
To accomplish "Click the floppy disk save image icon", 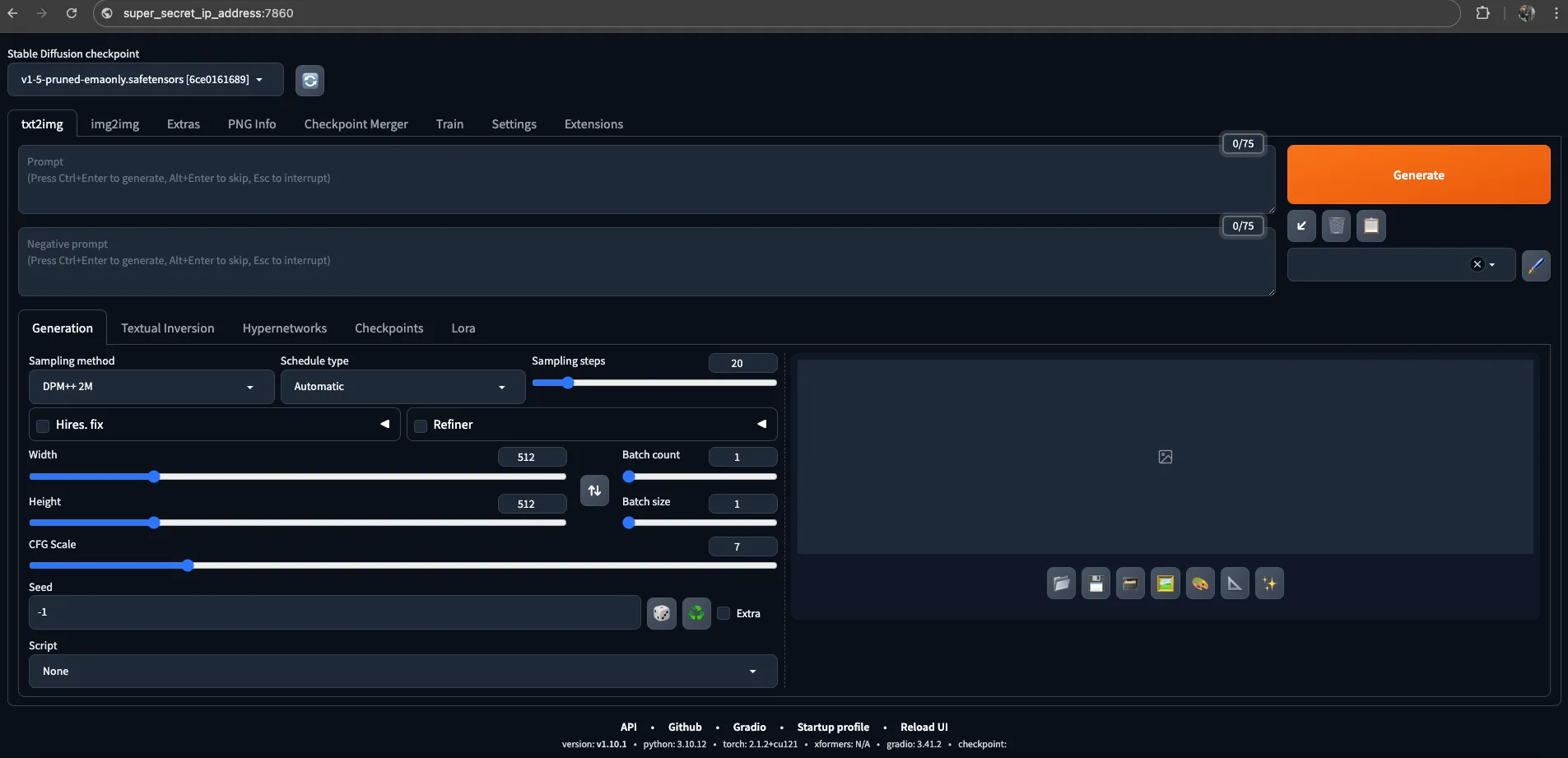I will 1095,584.
